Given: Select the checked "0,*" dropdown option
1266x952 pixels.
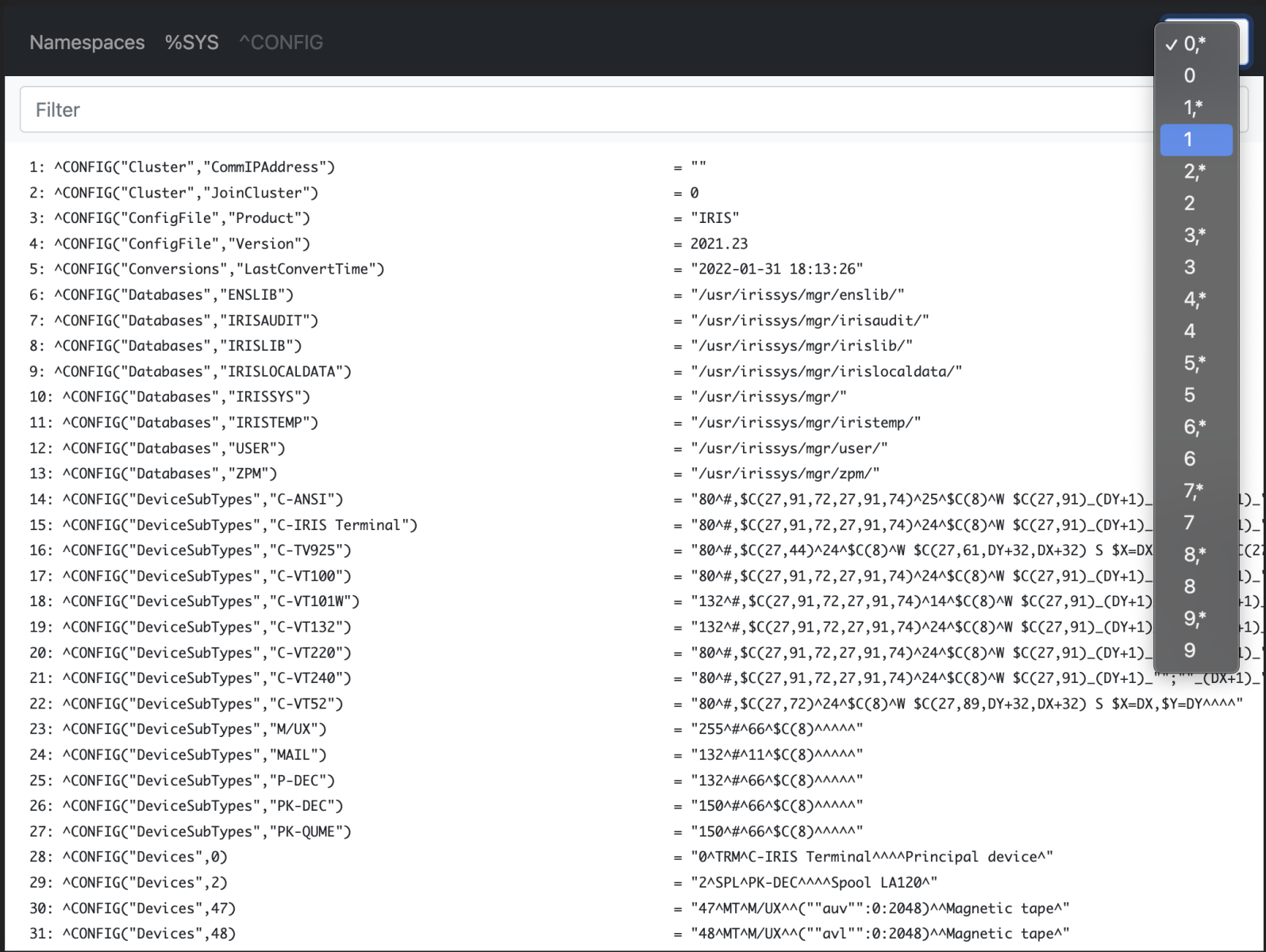Looking at the screenshot, I should tap(1195, 44).
